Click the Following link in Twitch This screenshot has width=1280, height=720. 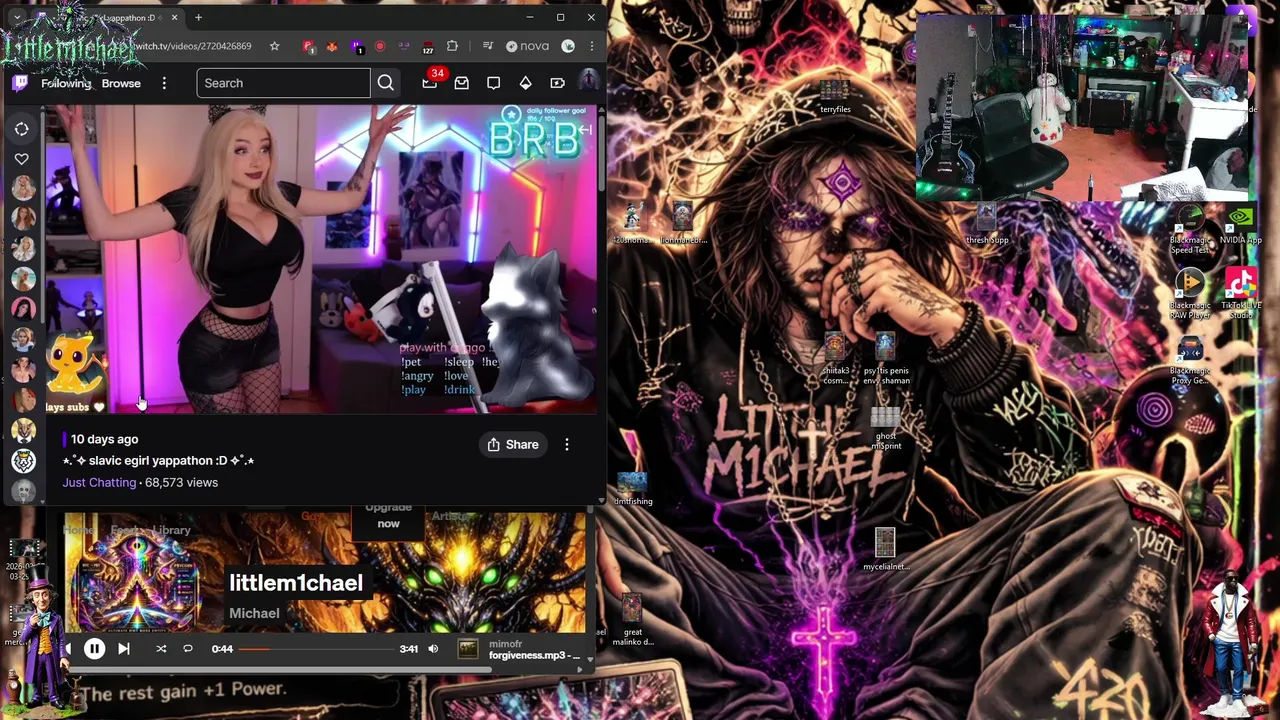pos(66,83)
